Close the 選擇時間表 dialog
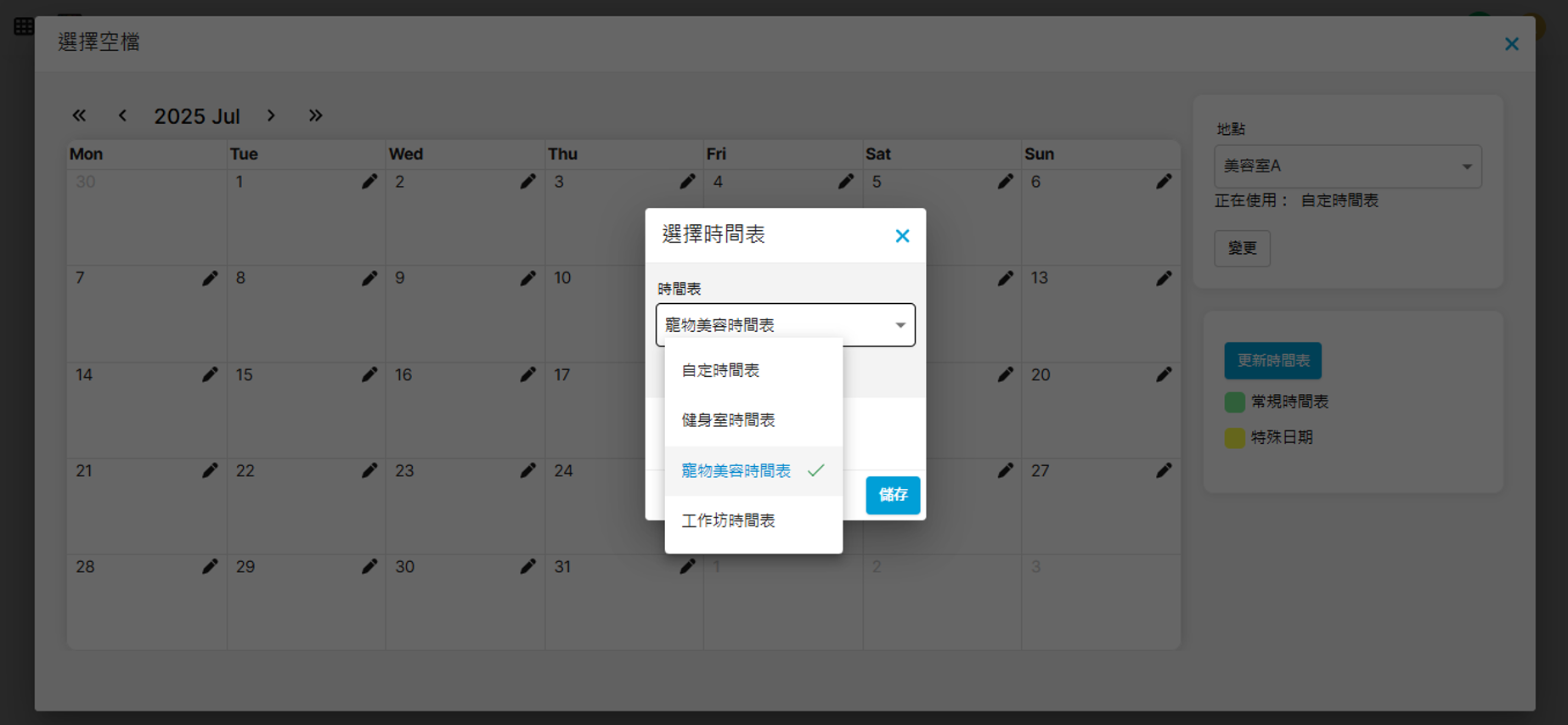 click(902, 236)
